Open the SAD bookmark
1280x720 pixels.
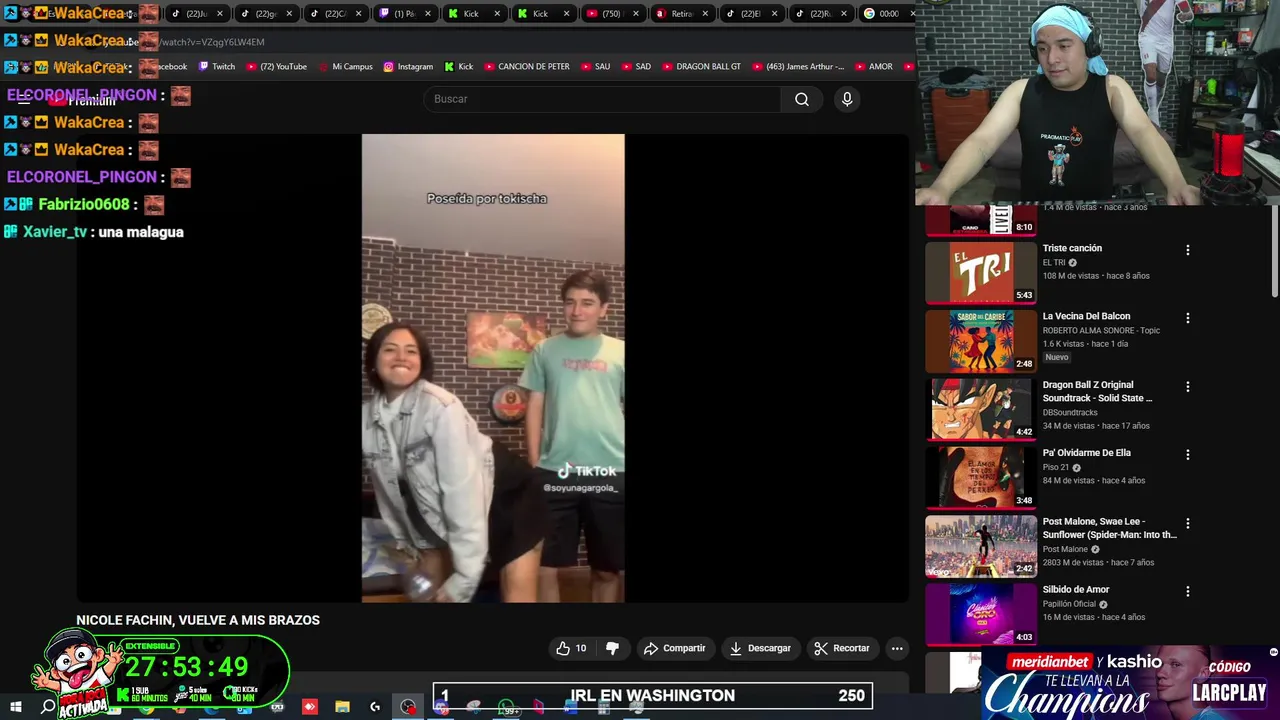(x=635, y=67)
